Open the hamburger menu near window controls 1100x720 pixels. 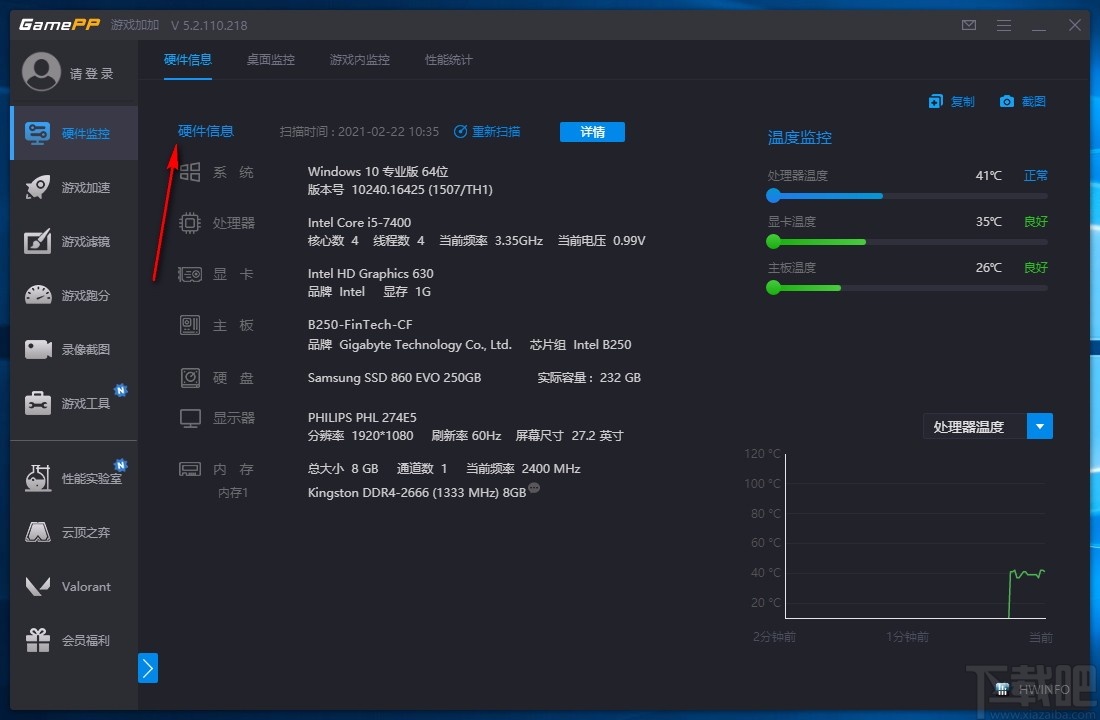point(1003,25)
